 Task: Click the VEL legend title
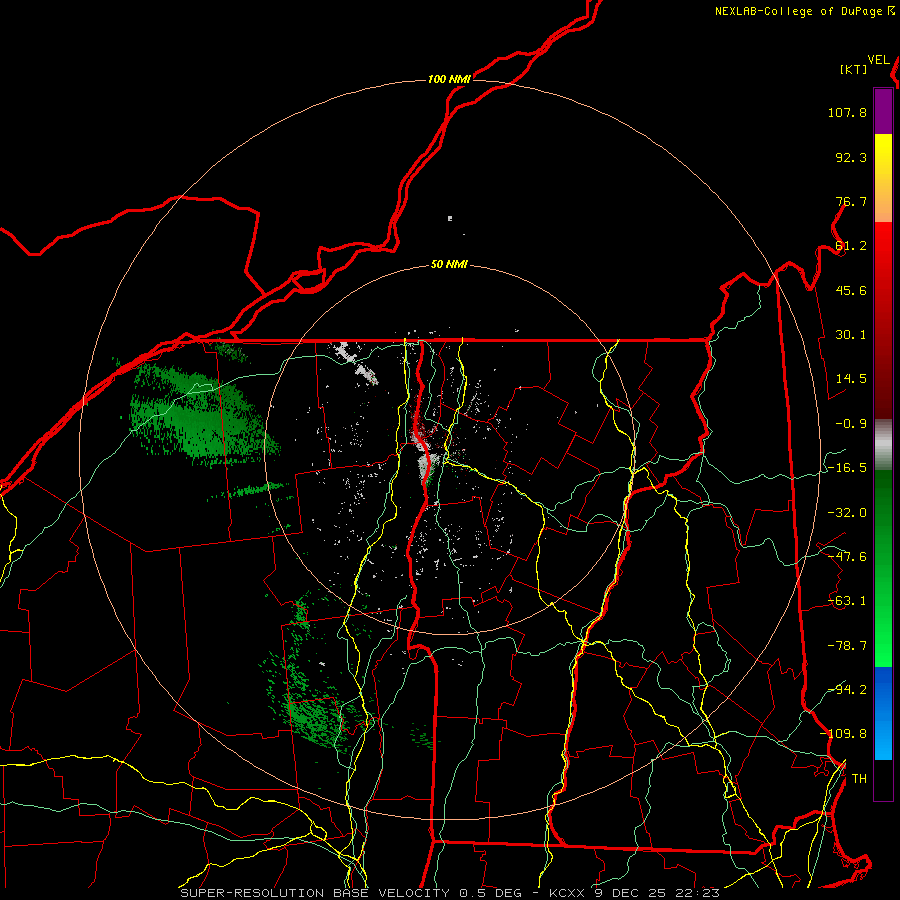pos(878,60)
